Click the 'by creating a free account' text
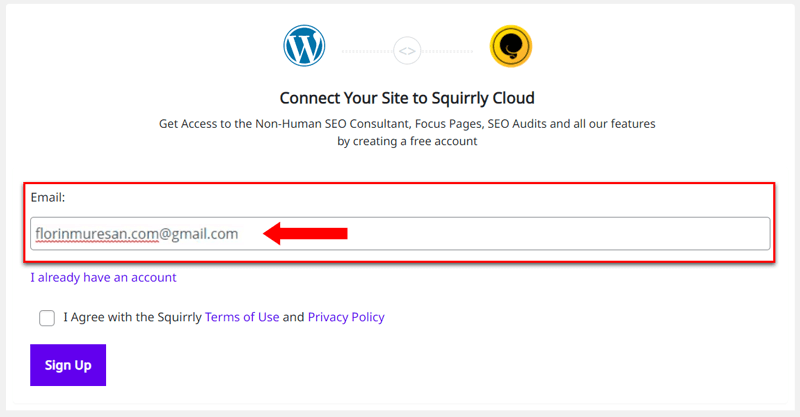 pos(407,141)
